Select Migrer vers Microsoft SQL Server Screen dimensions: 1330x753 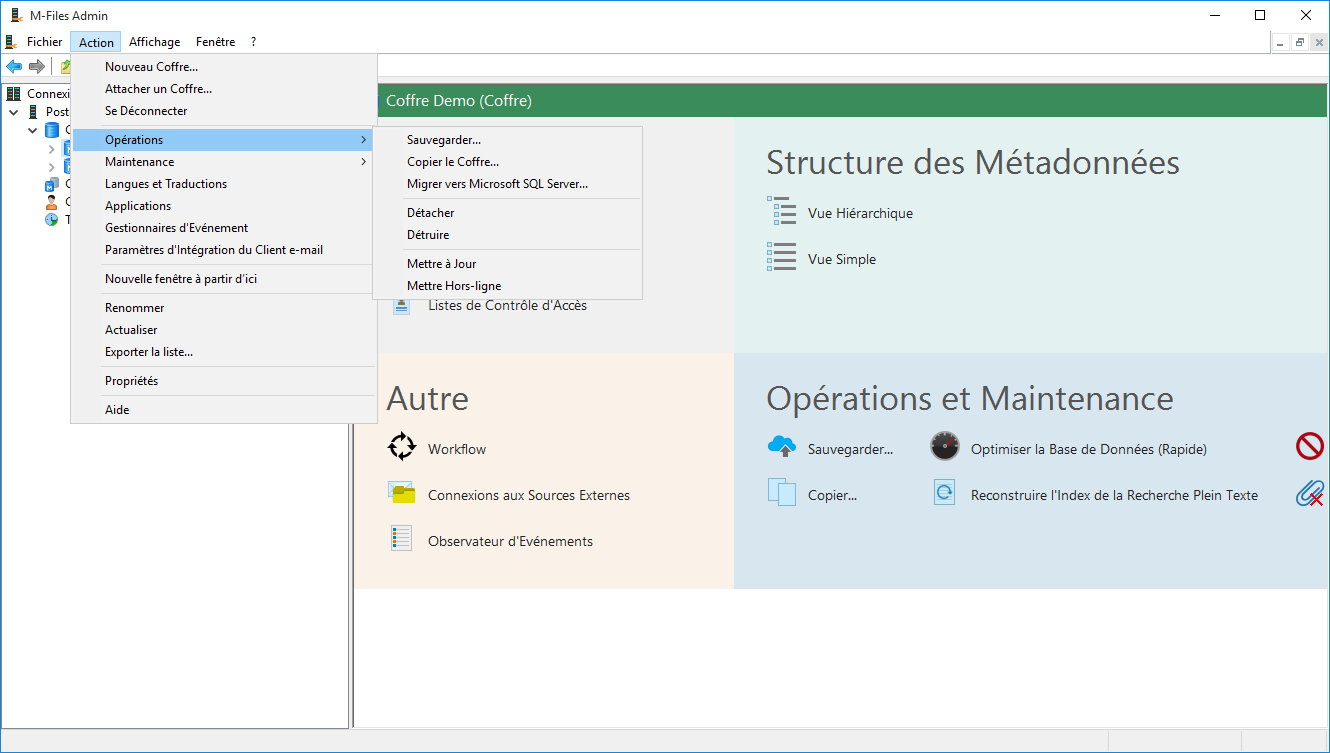click(x=497, y=184)
